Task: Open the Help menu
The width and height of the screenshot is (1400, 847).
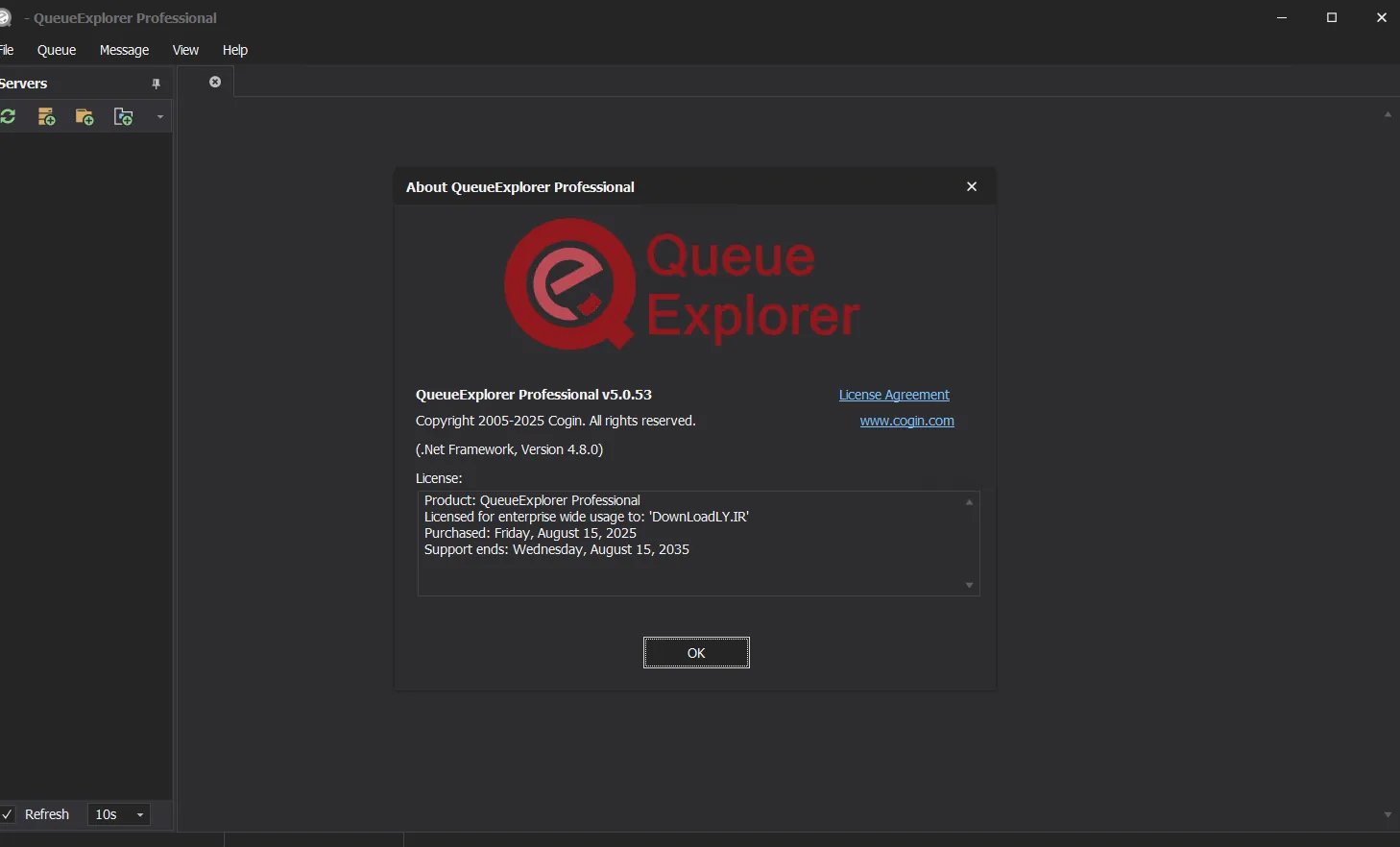Action: coord(235,50)
